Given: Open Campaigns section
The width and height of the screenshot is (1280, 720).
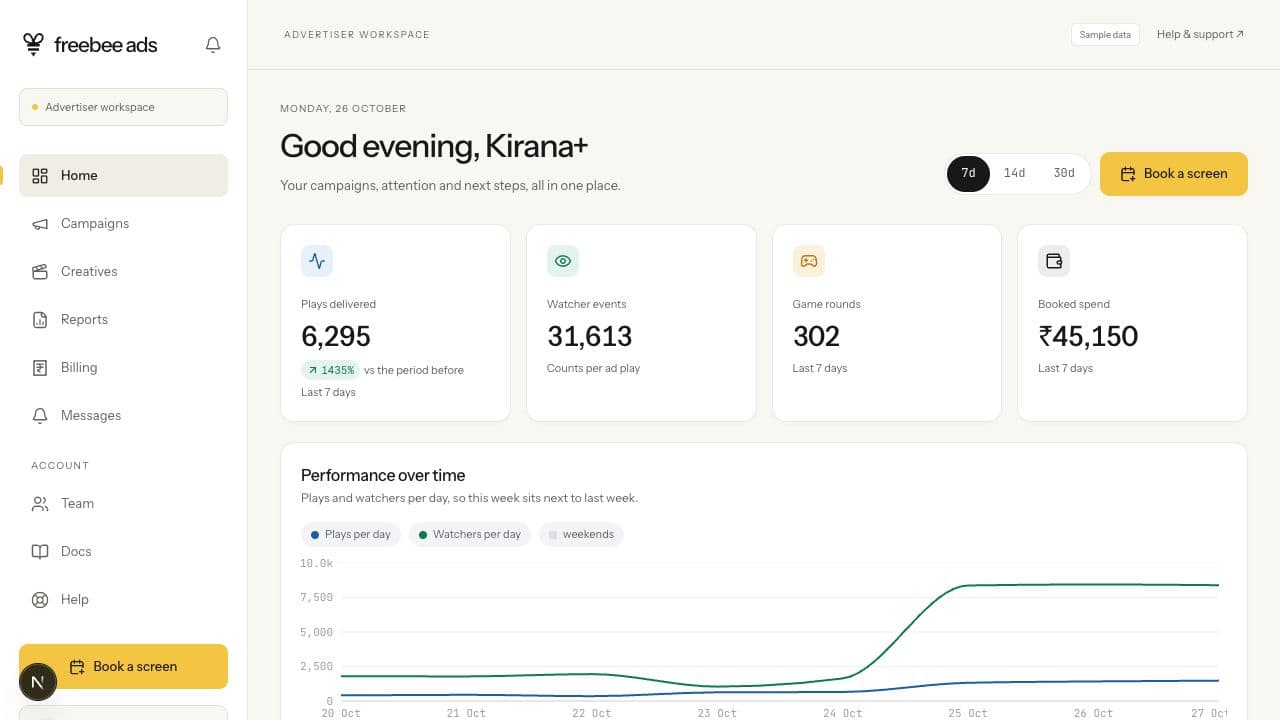Looking at the screenshot, I should click(123, 224).
